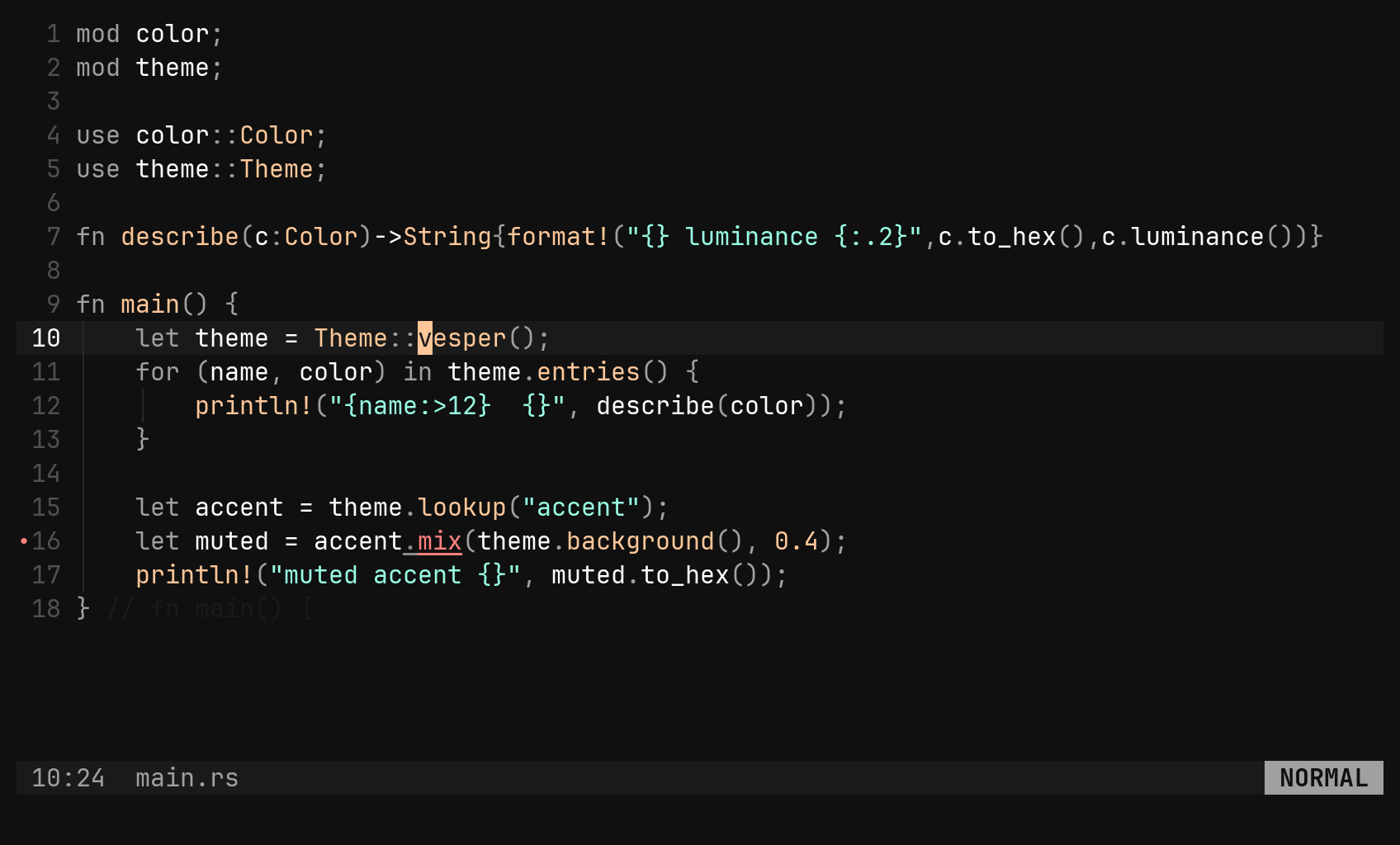Click the main function name on line 9
The image size is (1400, 845).
pyautogui.click(x=150, y=304)
